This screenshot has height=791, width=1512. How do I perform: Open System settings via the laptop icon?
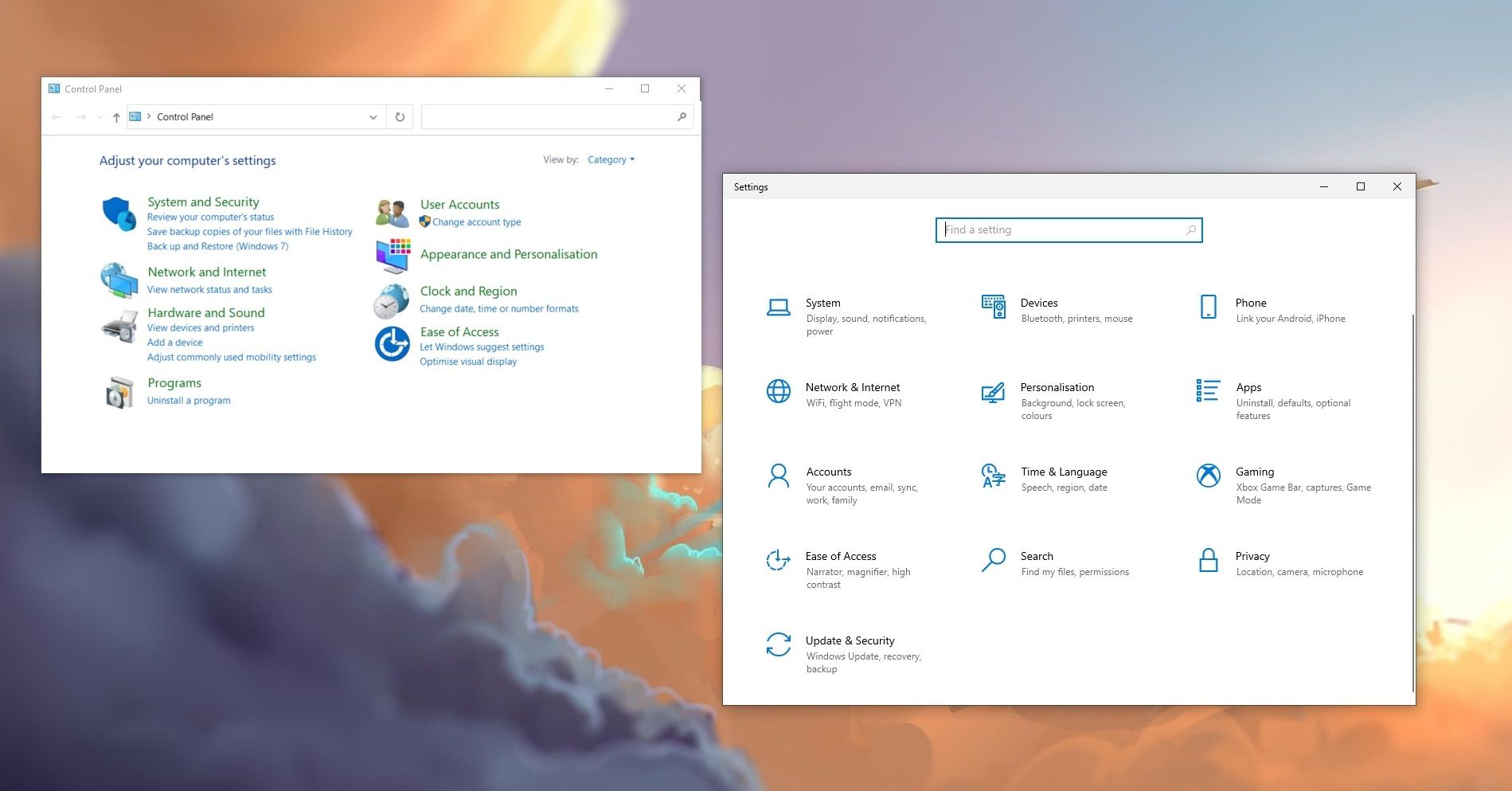pyautogui.click(x=778, y=305)
